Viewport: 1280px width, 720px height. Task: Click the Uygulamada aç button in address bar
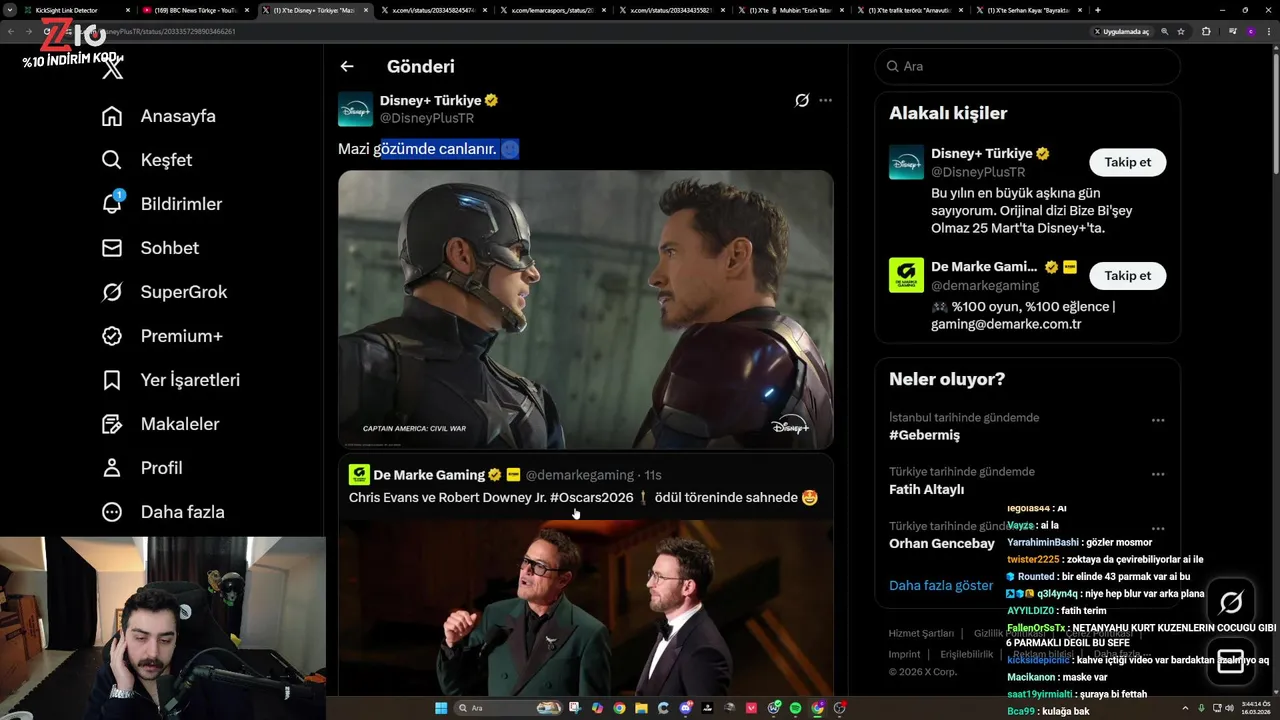(1122, 31)
